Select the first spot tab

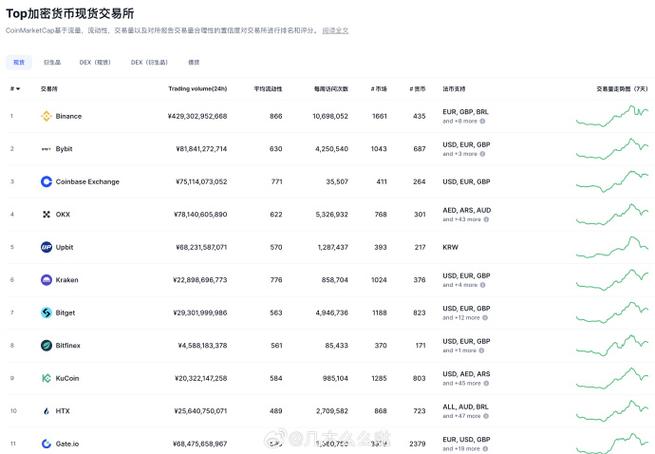[x=19, y=62]
